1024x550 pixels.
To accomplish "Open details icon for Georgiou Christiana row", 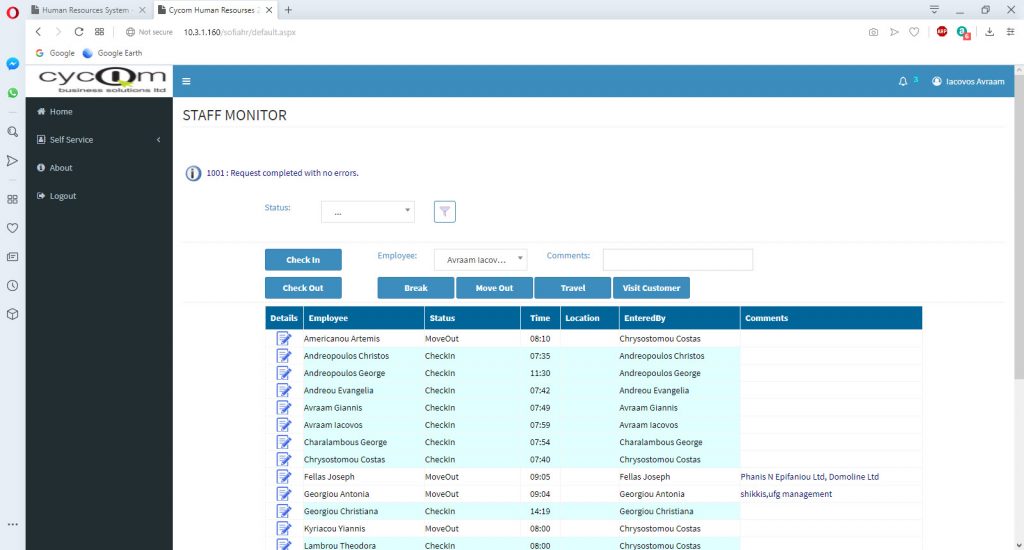I will tap(283, 511).
